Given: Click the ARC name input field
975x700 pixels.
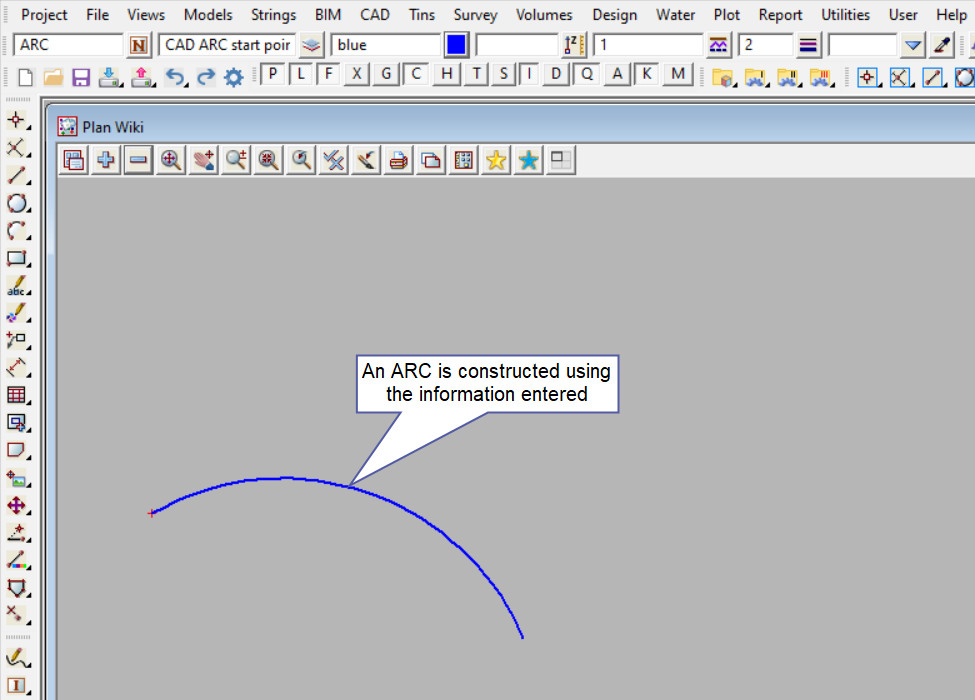Looking at the screenshot, I should tap(68, 45).
